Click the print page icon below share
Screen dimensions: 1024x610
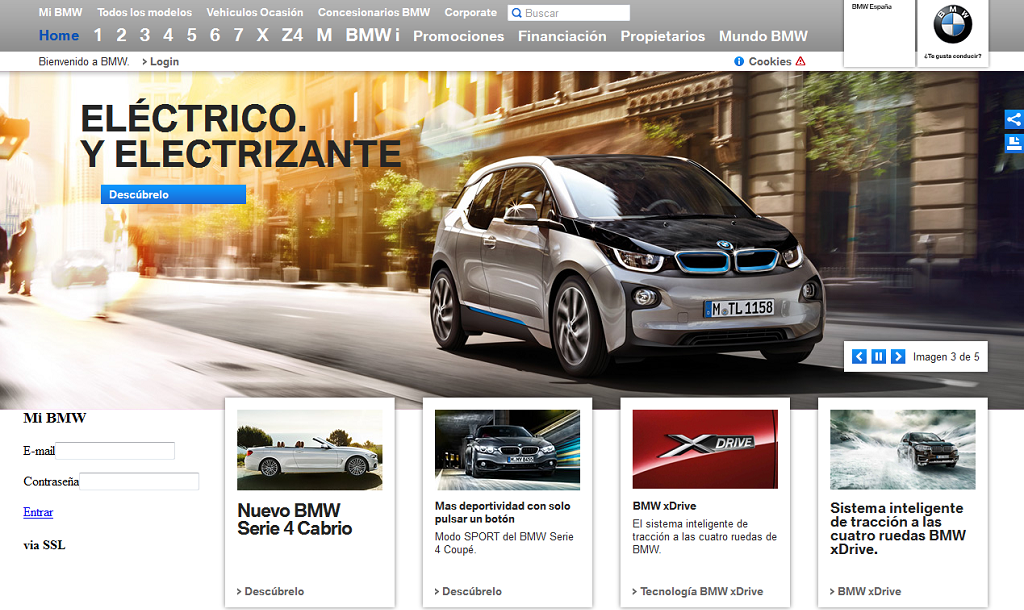tap(1014, 143)
